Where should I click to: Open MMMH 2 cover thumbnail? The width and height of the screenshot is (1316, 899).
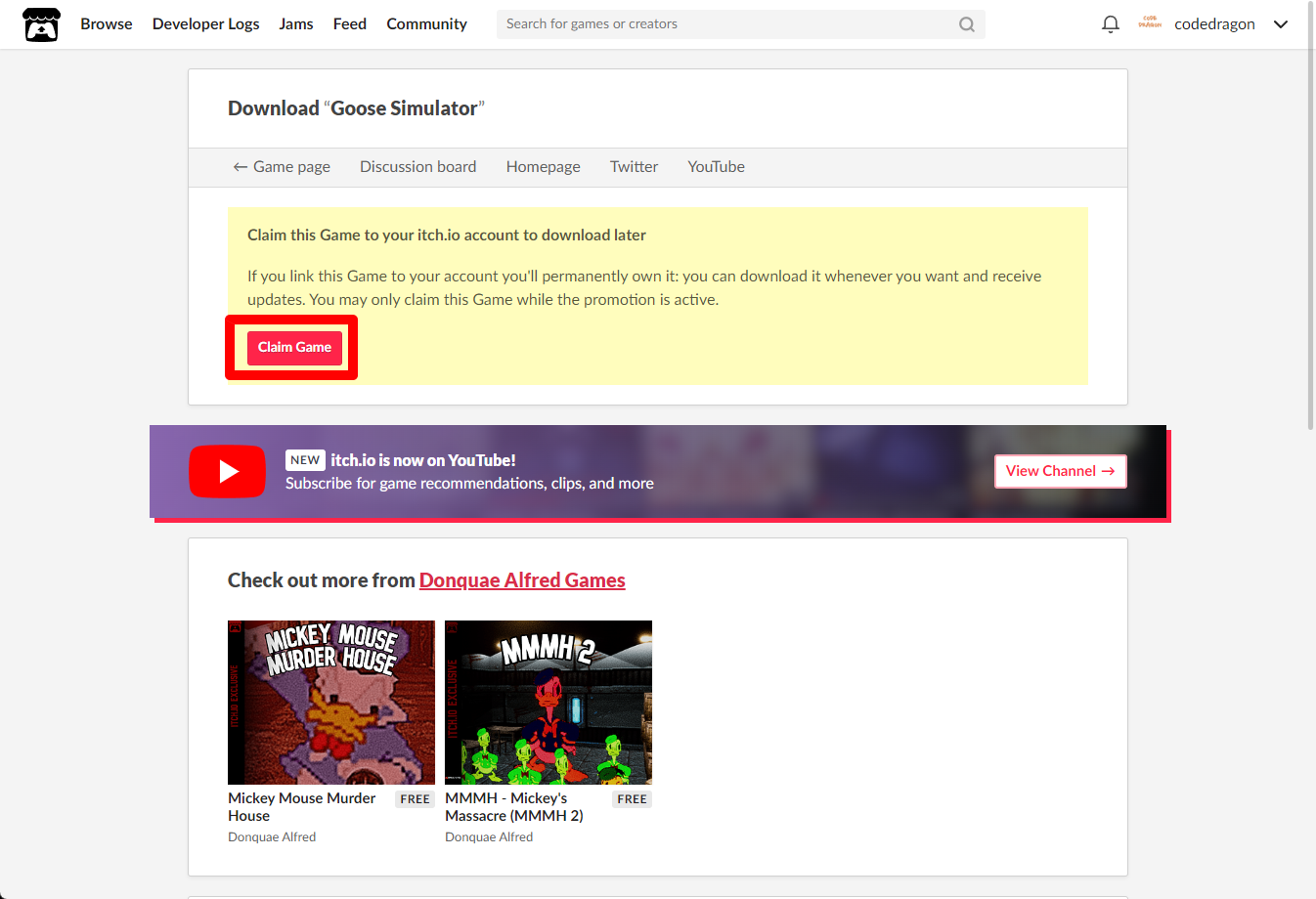[548, 703]
